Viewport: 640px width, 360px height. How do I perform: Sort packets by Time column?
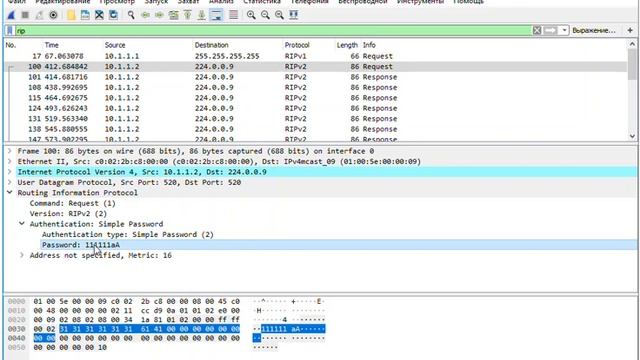[x=51, y=45]
